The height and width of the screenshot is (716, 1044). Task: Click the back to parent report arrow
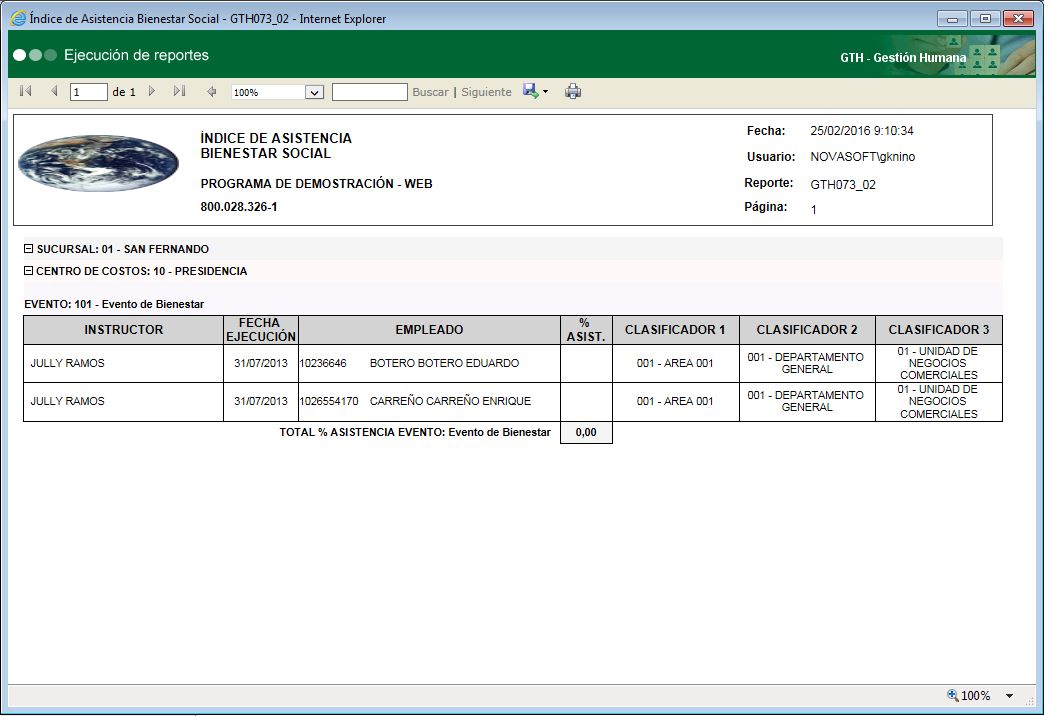[211, 92]
